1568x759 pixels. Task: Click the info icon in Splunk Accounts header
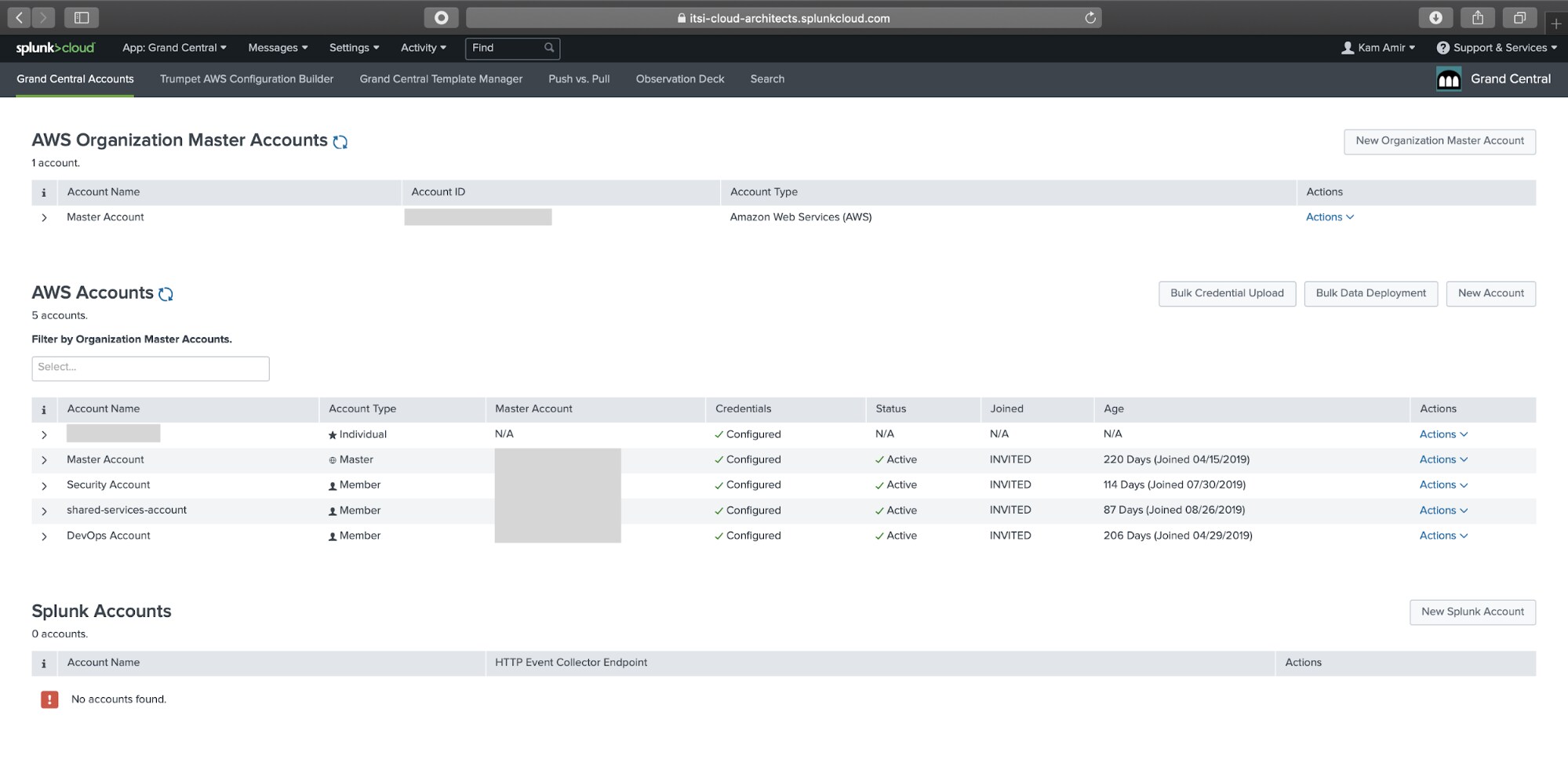click(x=44, y=663)
